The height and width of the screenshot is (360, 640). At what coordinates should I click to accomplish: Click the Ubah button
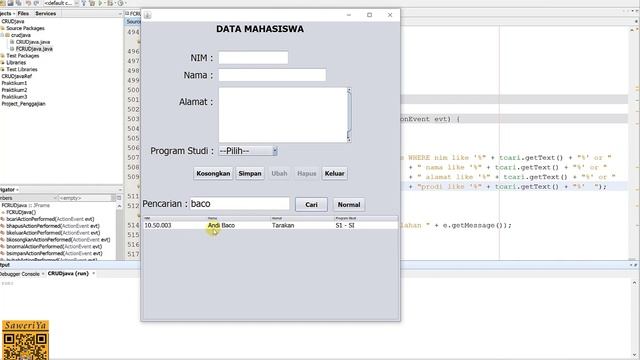click(x=279, y=173)
